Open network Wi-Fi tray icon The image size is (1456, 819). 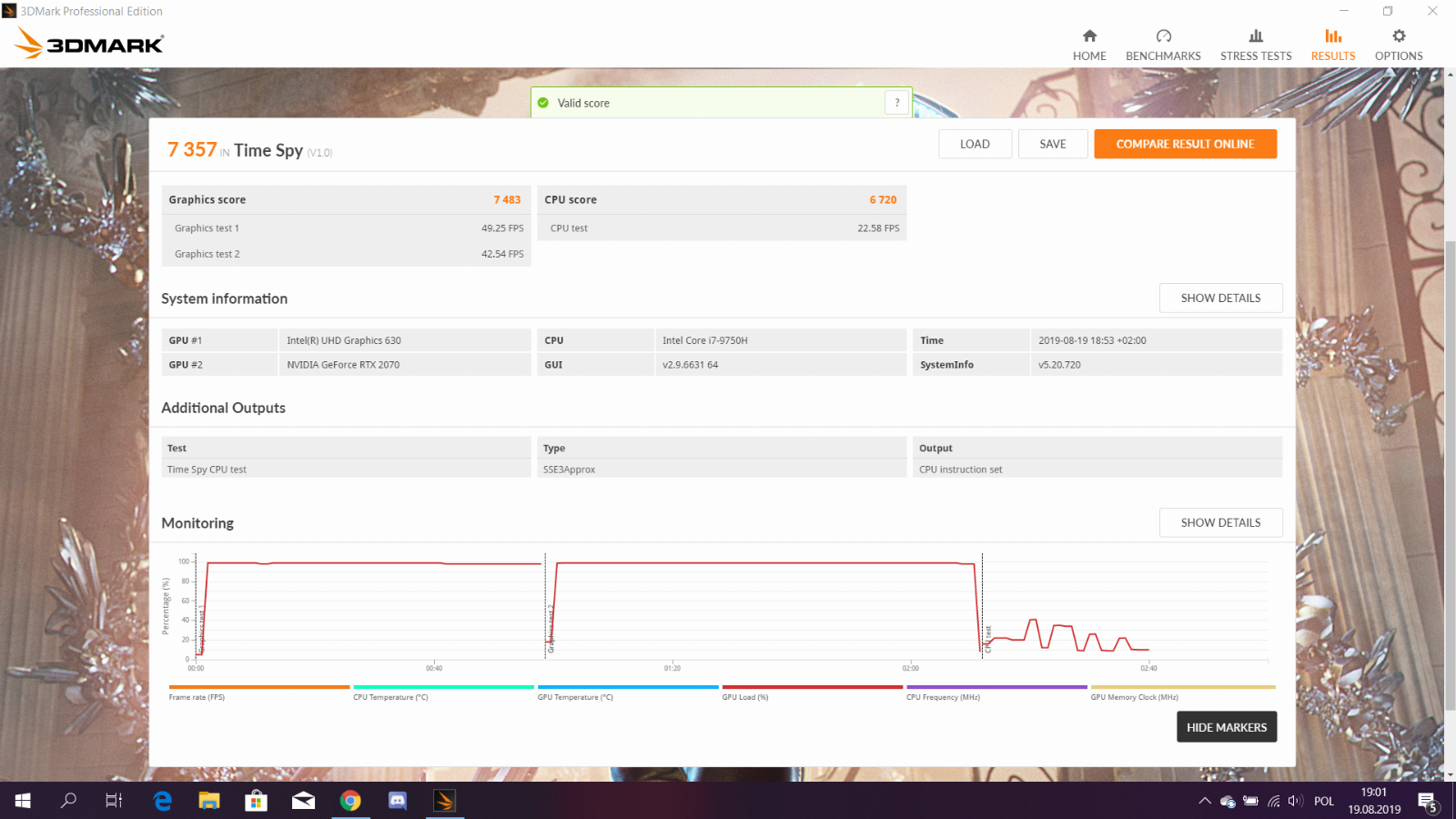pos(1273,801)
